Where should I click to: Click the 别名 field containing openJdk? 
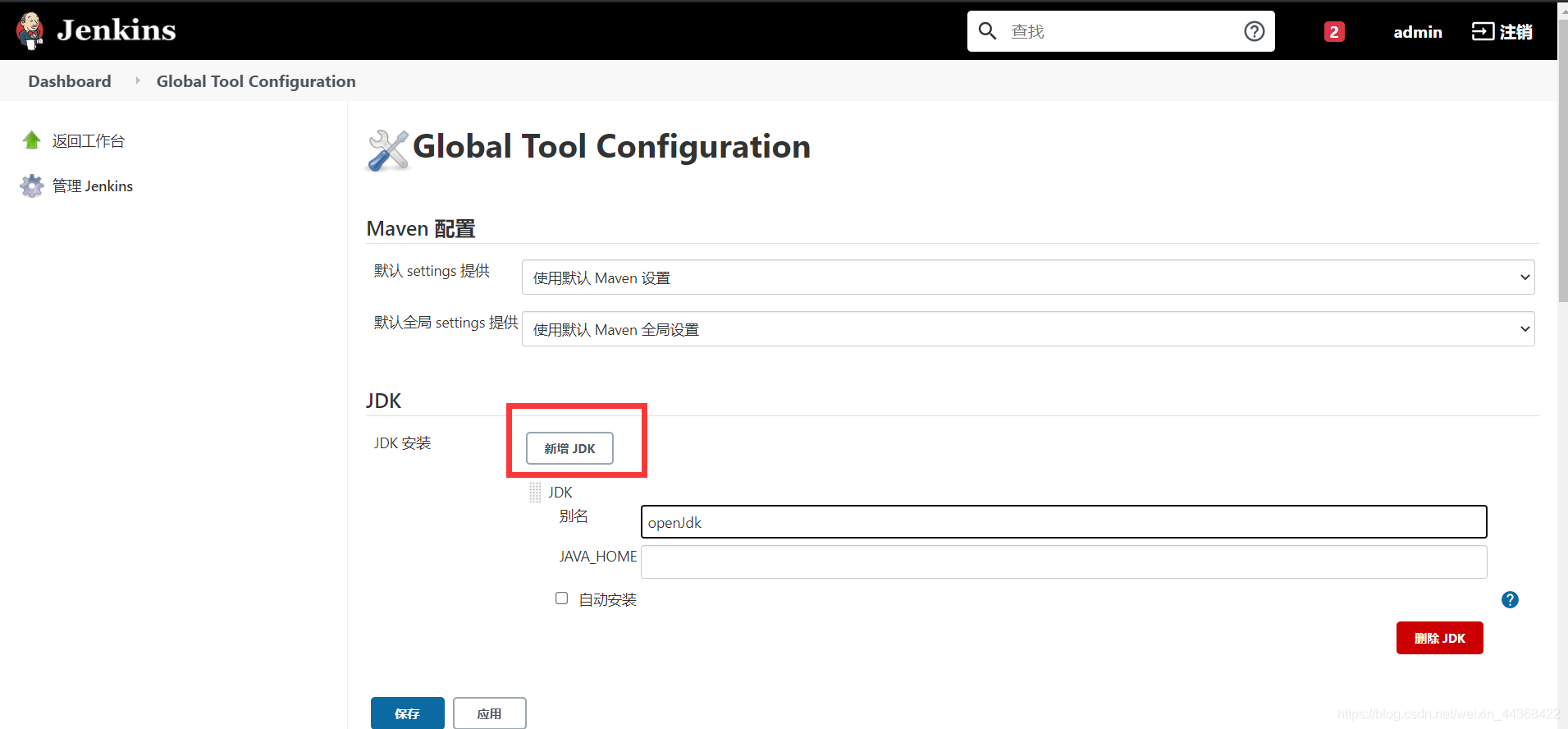pyautogui.click(x=1063, y=522)
